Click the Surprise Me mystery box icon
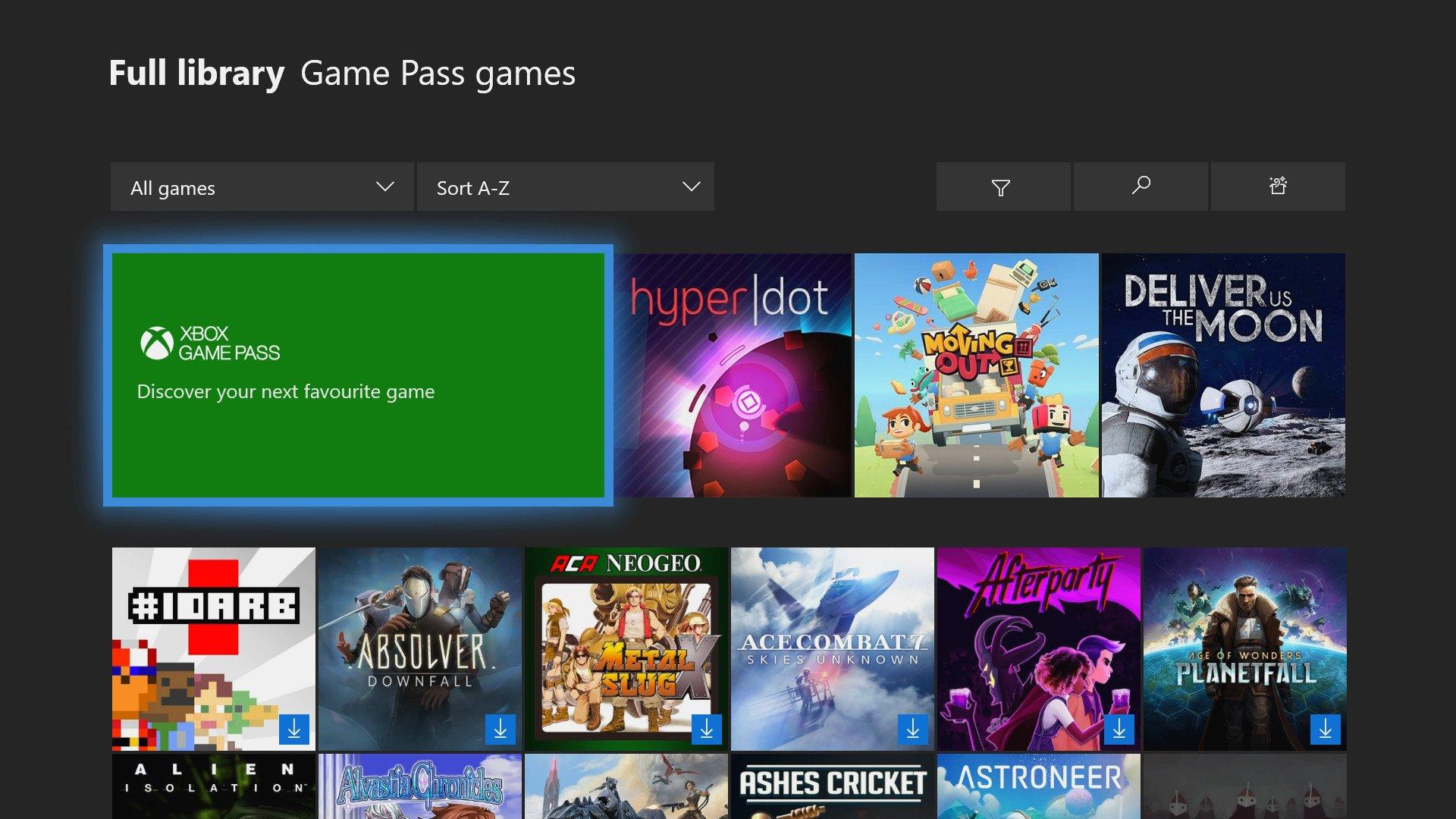The image size is (1456, 819). point(1277,187)
